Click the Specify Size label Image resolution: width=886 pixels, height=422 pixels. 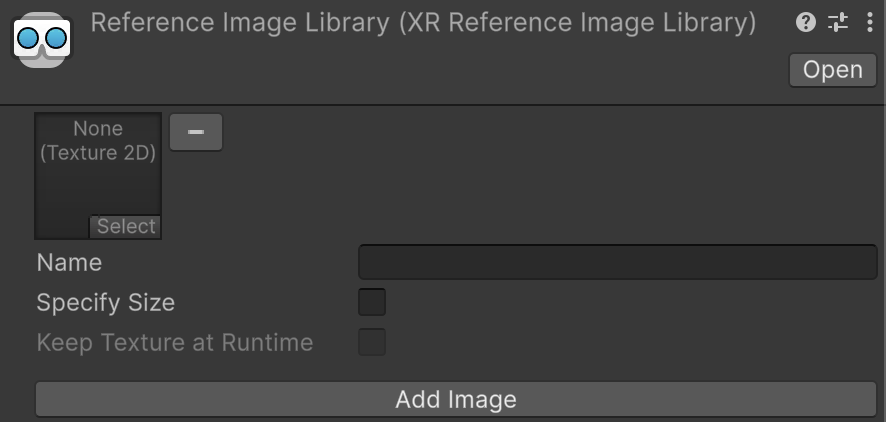click(105, 302)
